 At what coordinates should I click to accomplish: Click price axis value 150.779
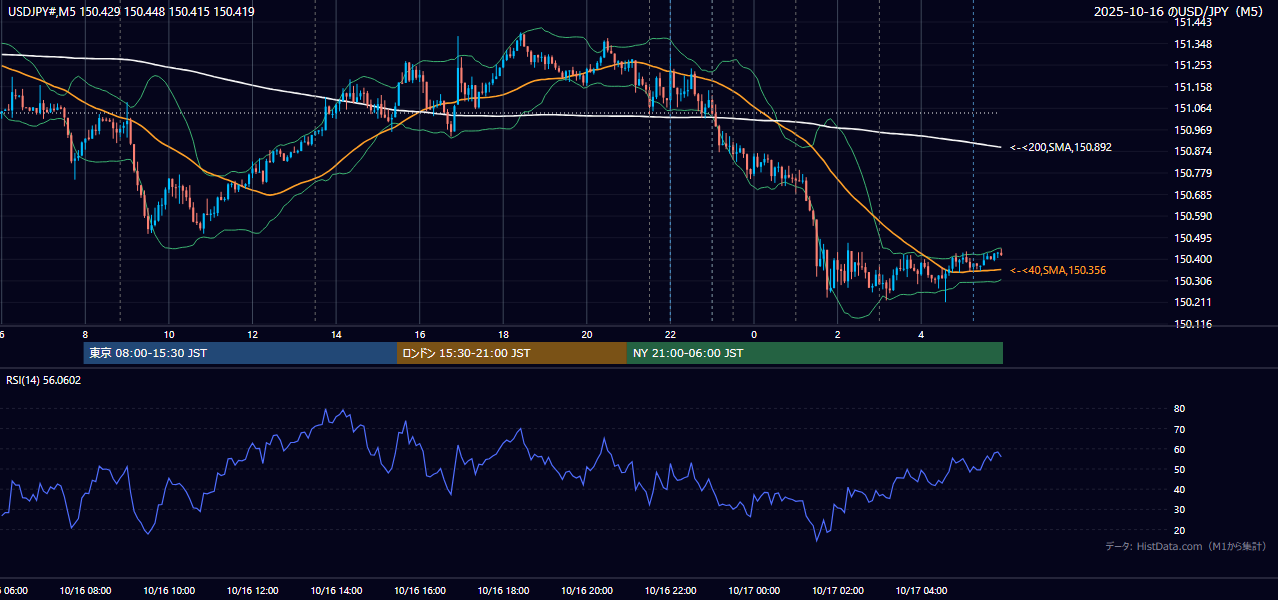tap(1194, 173)
